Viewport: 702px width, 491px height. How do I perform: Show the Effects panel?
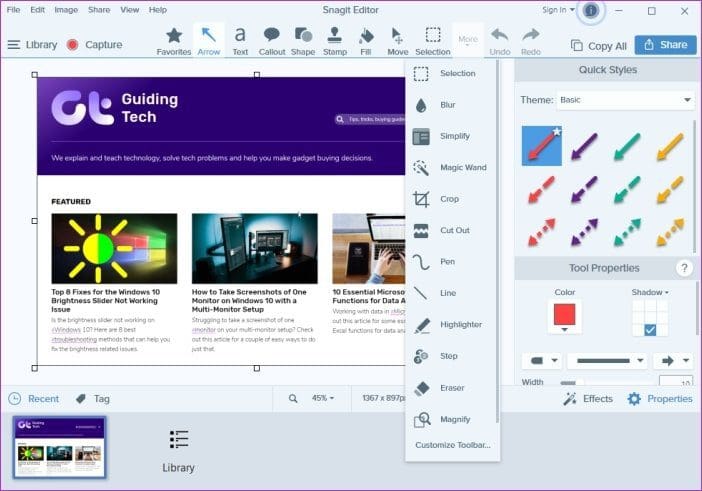pyautogui.click(x=588, y=399)
